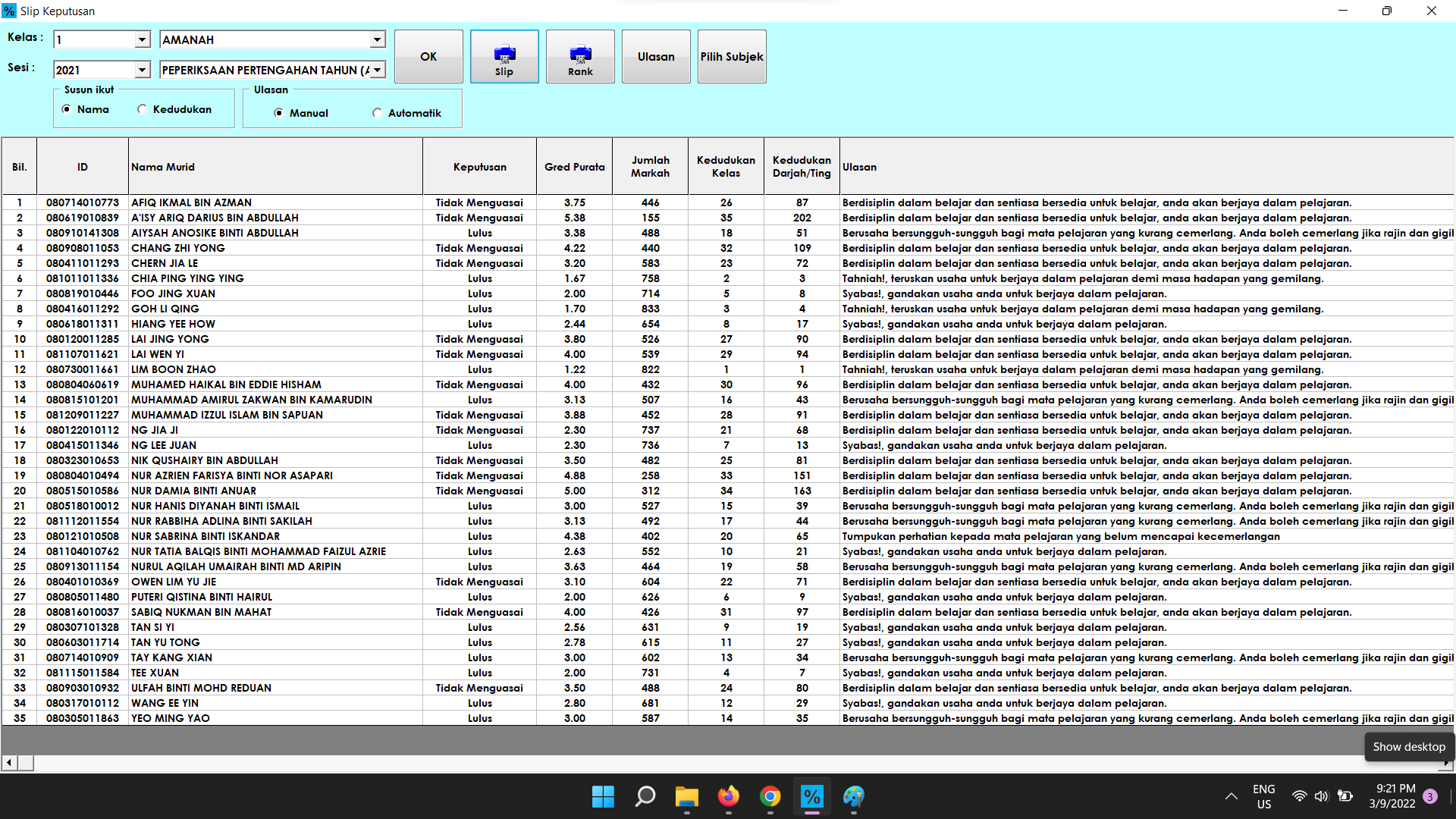Expand the Kelas number dropdown
The height and width of the screenshot is (819, 1456).
[142, 39]
